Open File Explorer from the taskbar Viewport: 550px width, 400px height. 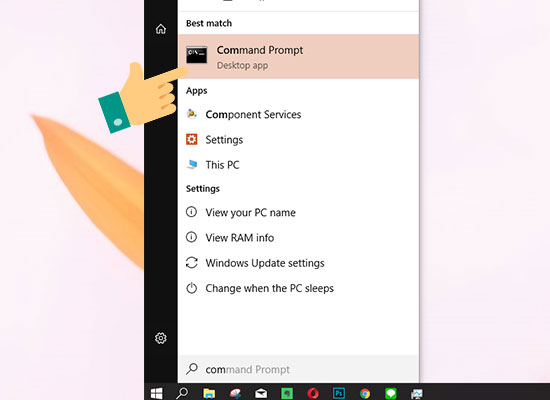point(209,393)
